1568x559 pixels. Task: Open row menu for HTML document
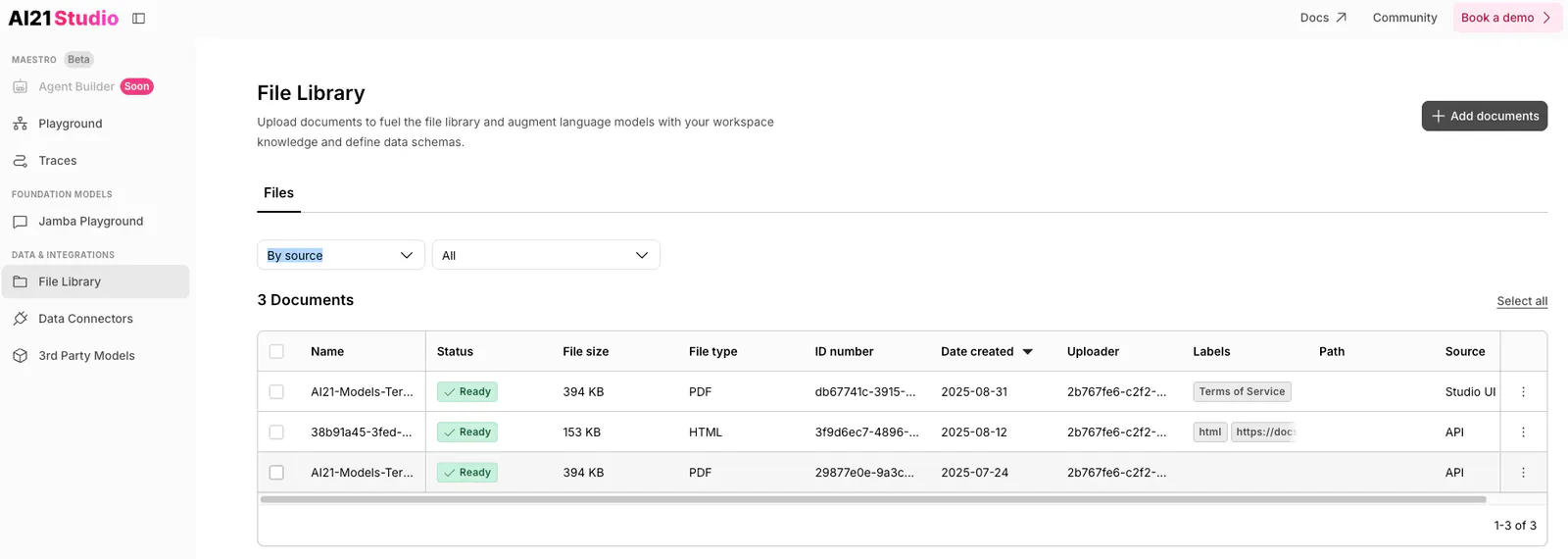(1523, 432)
